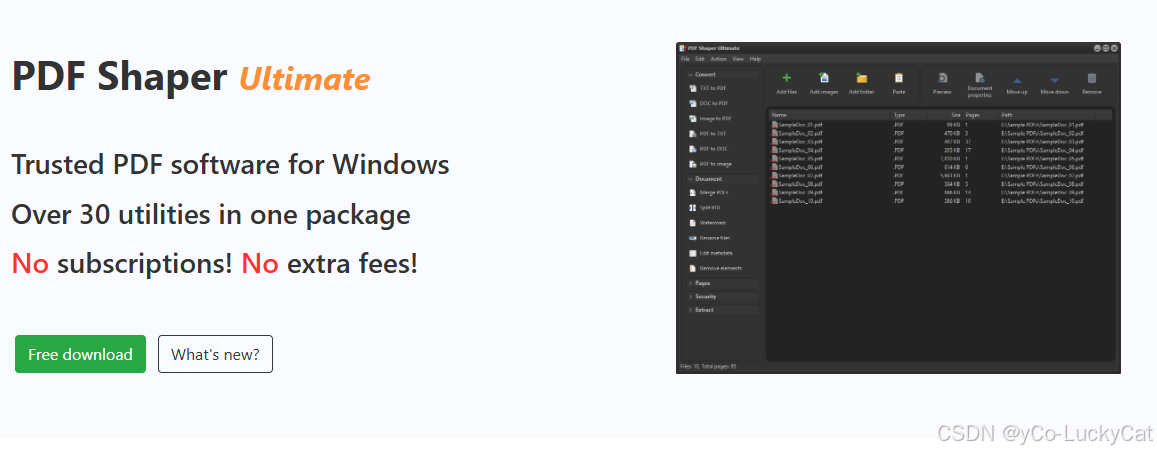Image resolution: width=1157 pixels, height=453 pixels.
Task: Click 'Trusted PDF software for Windows' text
Action: (231, 165)
